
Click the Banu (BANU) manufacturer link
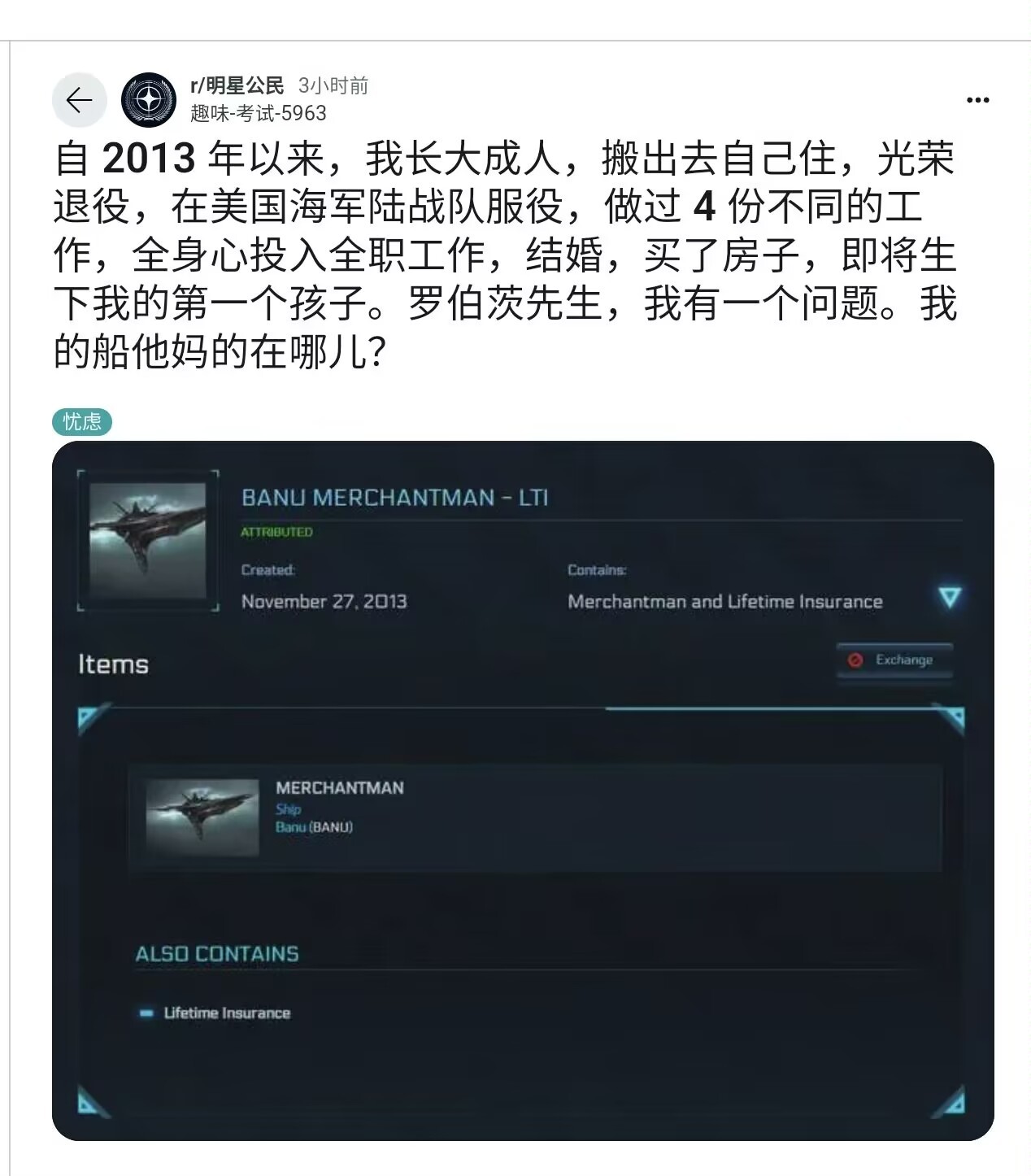pos(314,827)
